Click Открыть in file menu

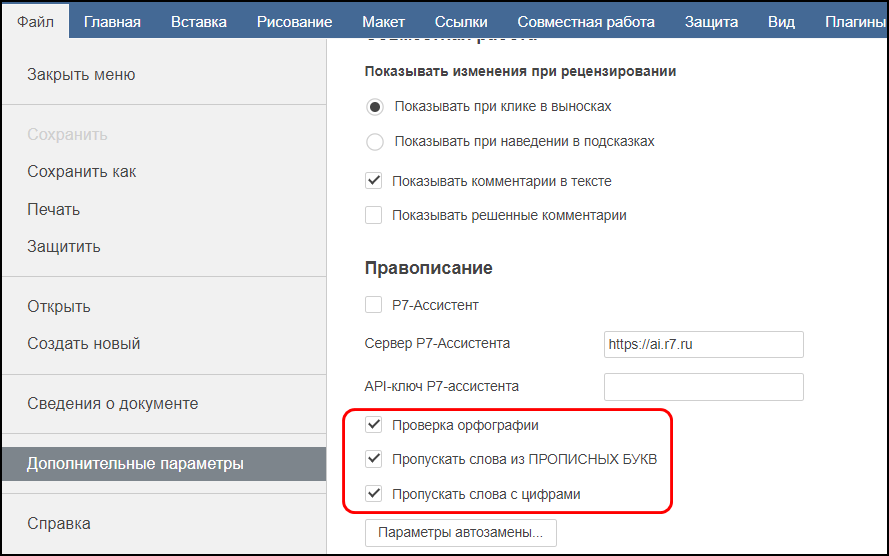coord(58,306)
